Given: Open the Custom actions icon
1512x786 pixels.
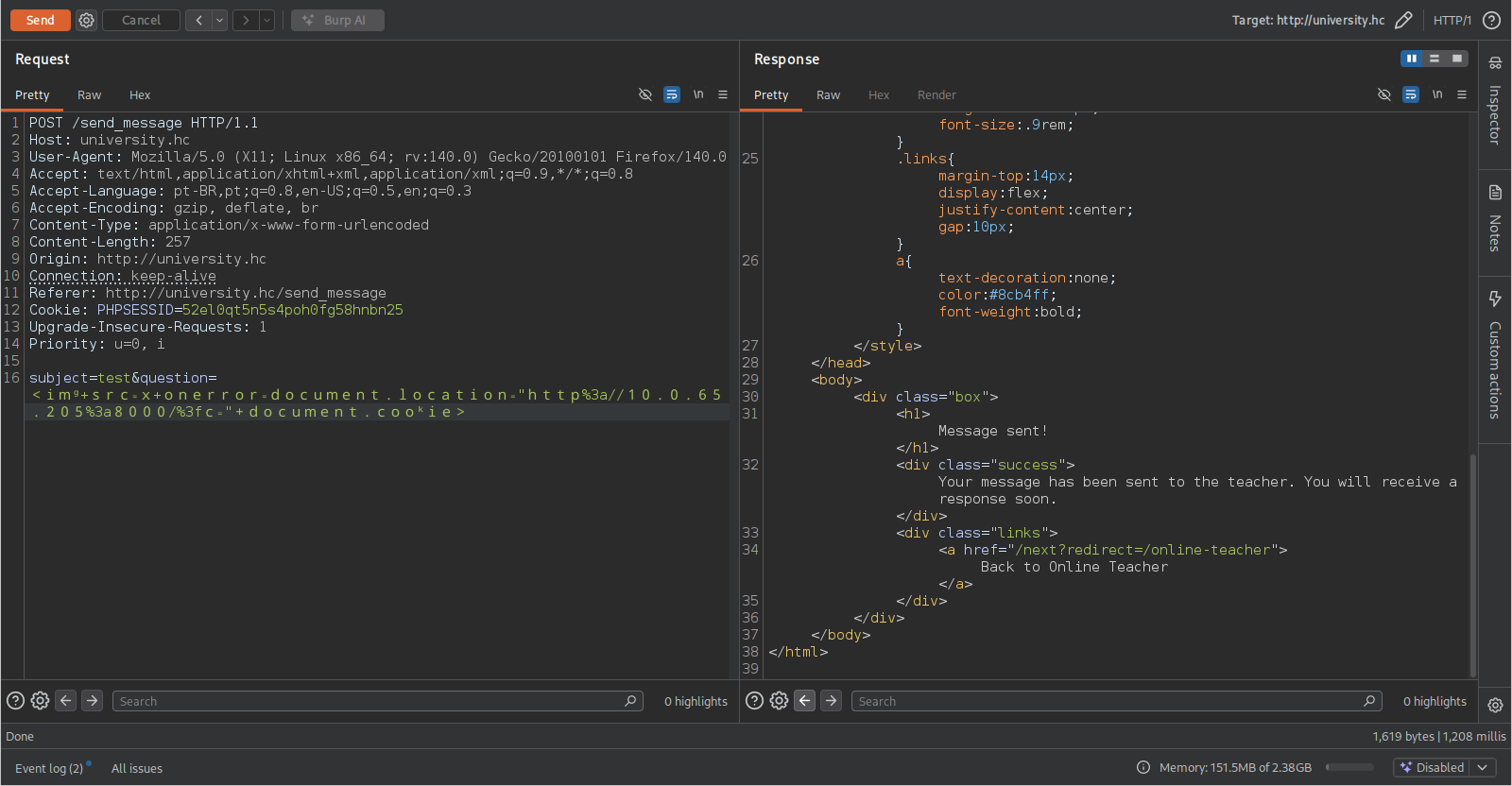Looking at the screenshot, I should pyautogui.click(x=1495, y=299).
